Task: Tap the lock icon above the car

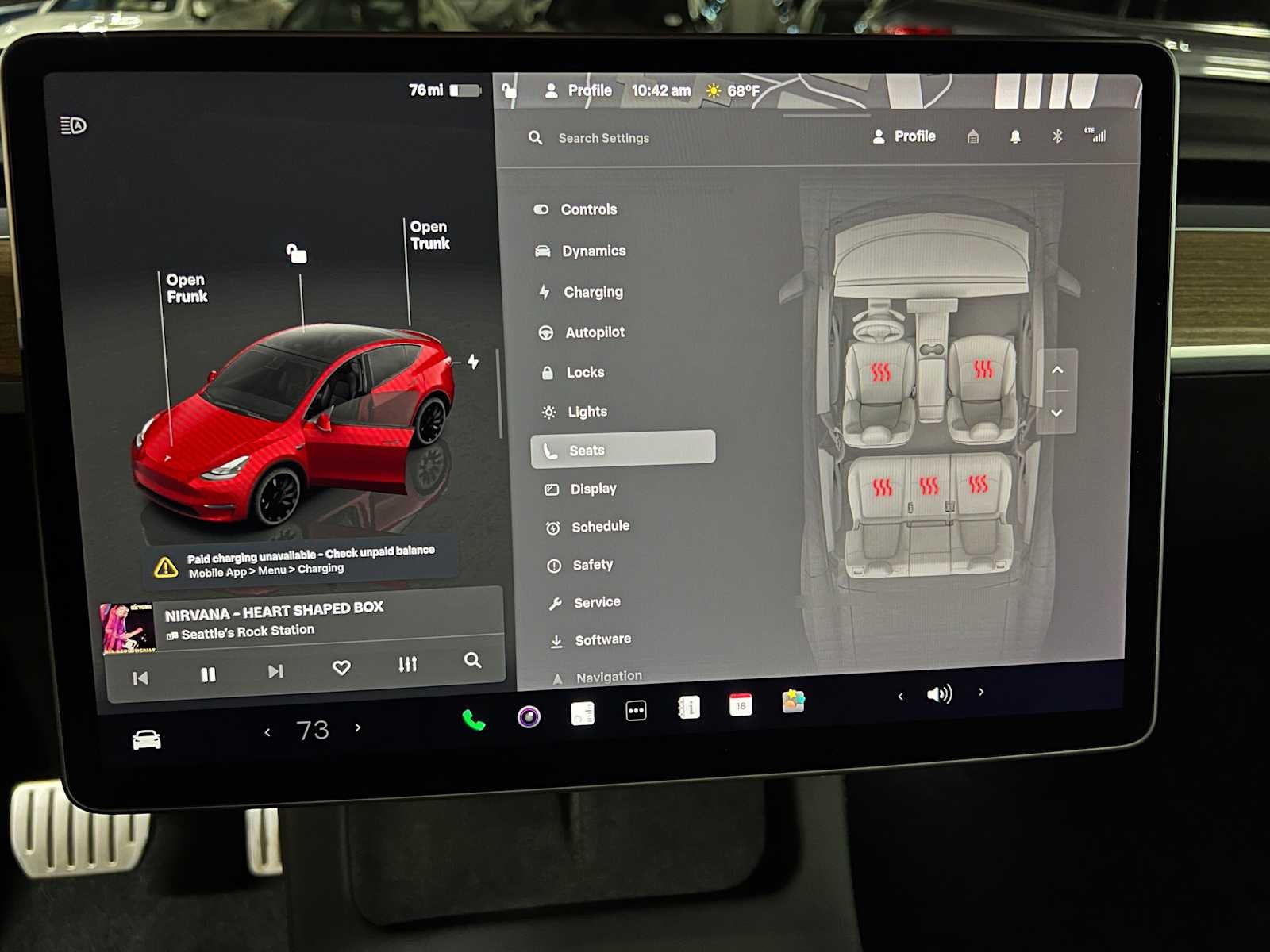Action: coord(296,253)
